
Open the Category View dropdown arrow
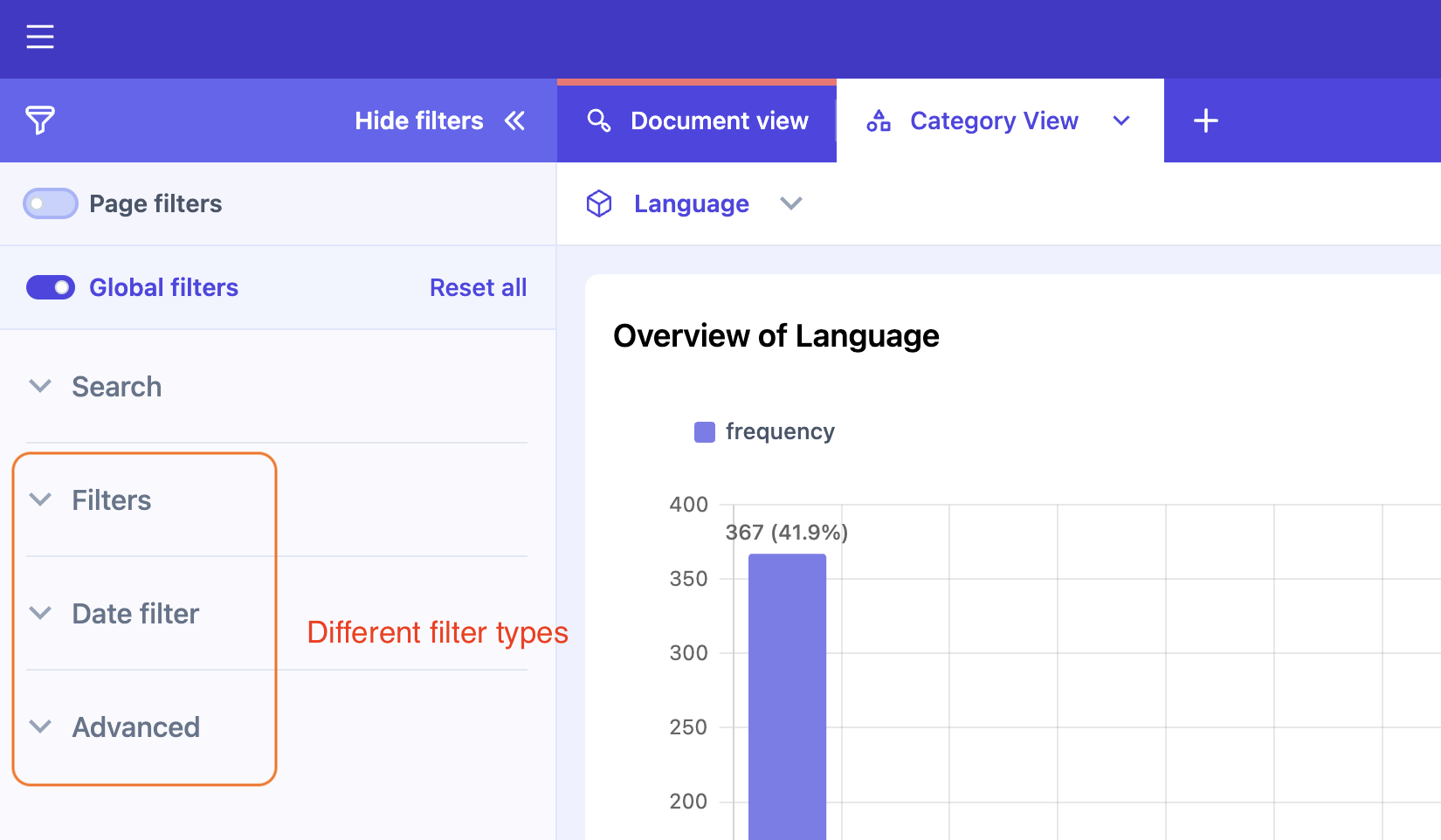pyautogui.click(x=1121, y=120)
